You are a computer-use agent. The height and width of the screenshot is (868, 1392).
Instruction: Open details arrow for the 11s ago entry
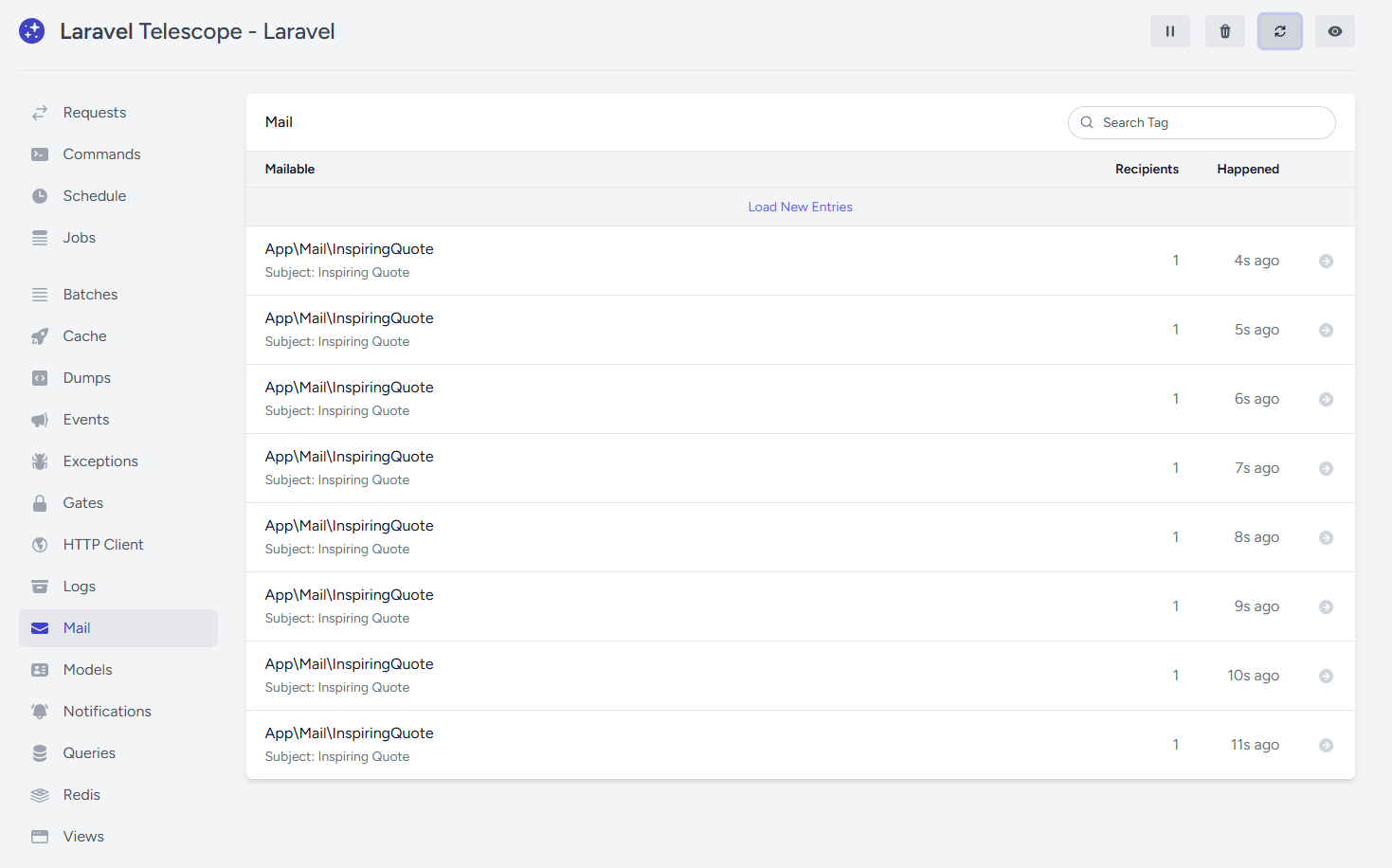1326,746
